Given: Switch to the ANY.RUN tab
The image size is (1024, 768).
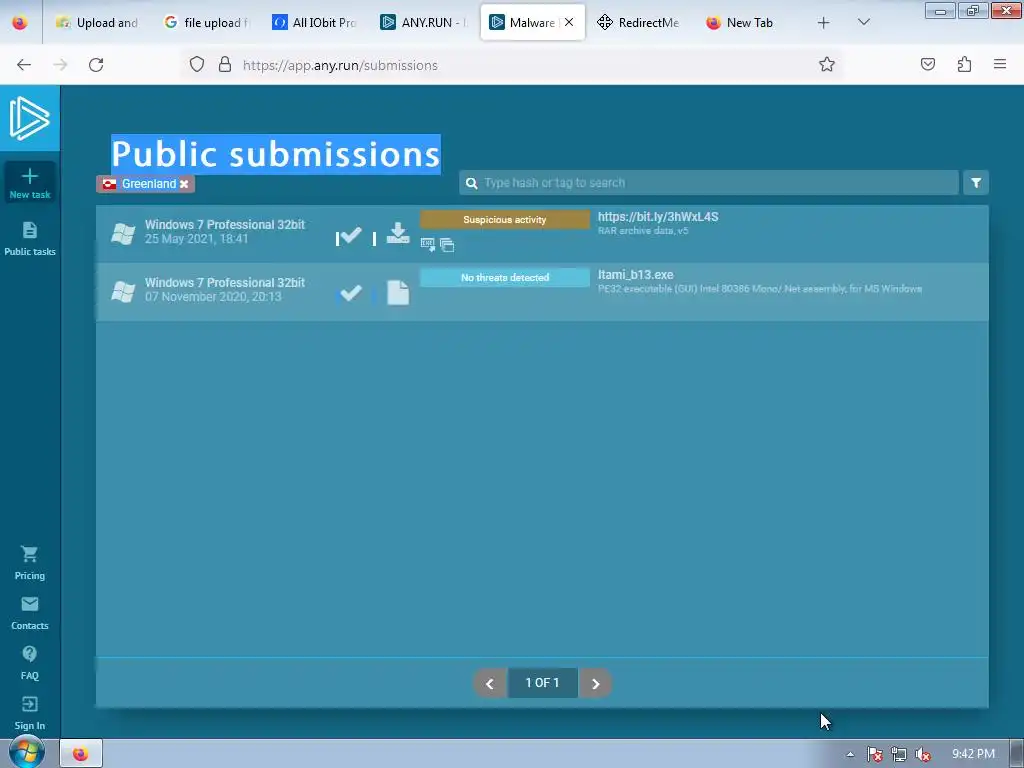Looking at the screenshot, I should pos(423,23).
